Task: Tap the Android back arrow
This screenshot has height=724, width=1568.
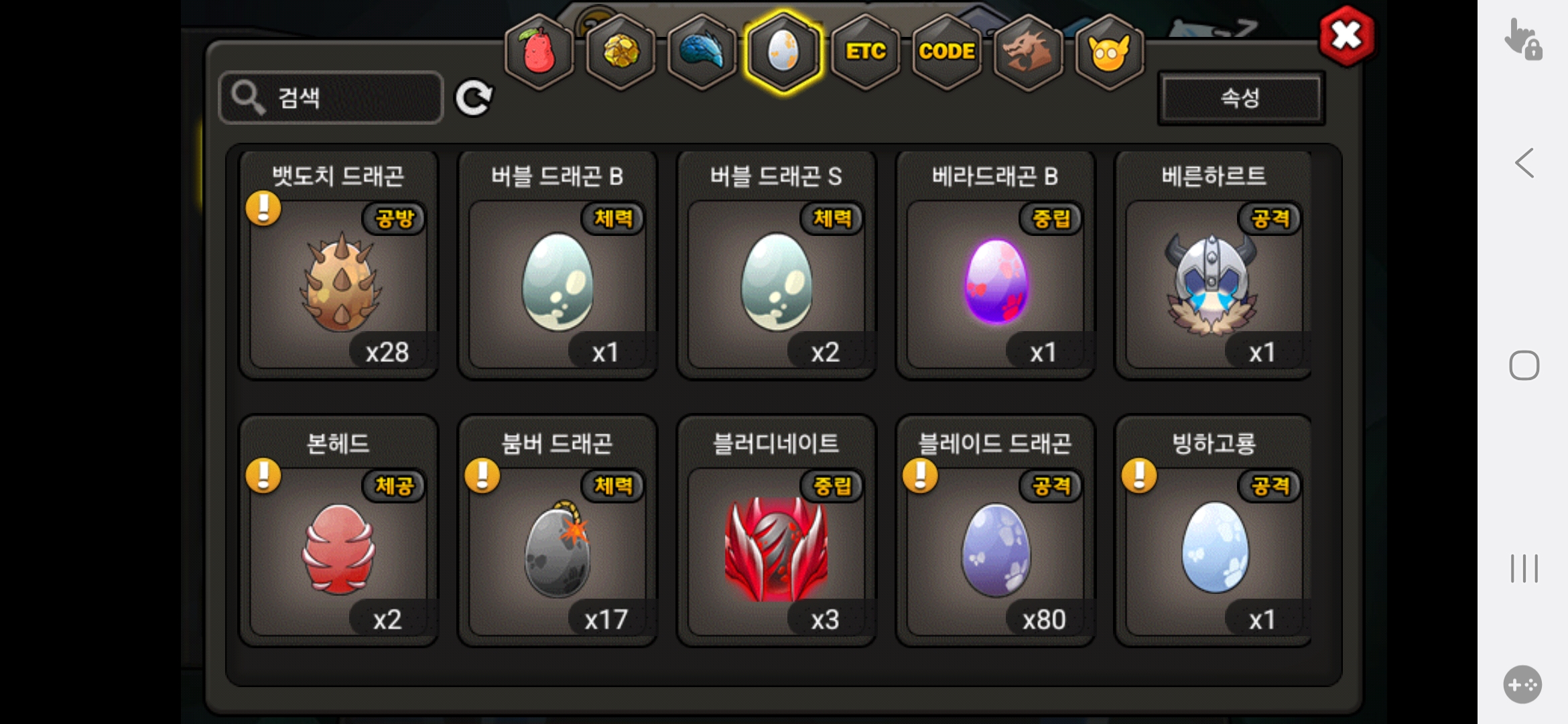Action: (x=1524, y=163)
